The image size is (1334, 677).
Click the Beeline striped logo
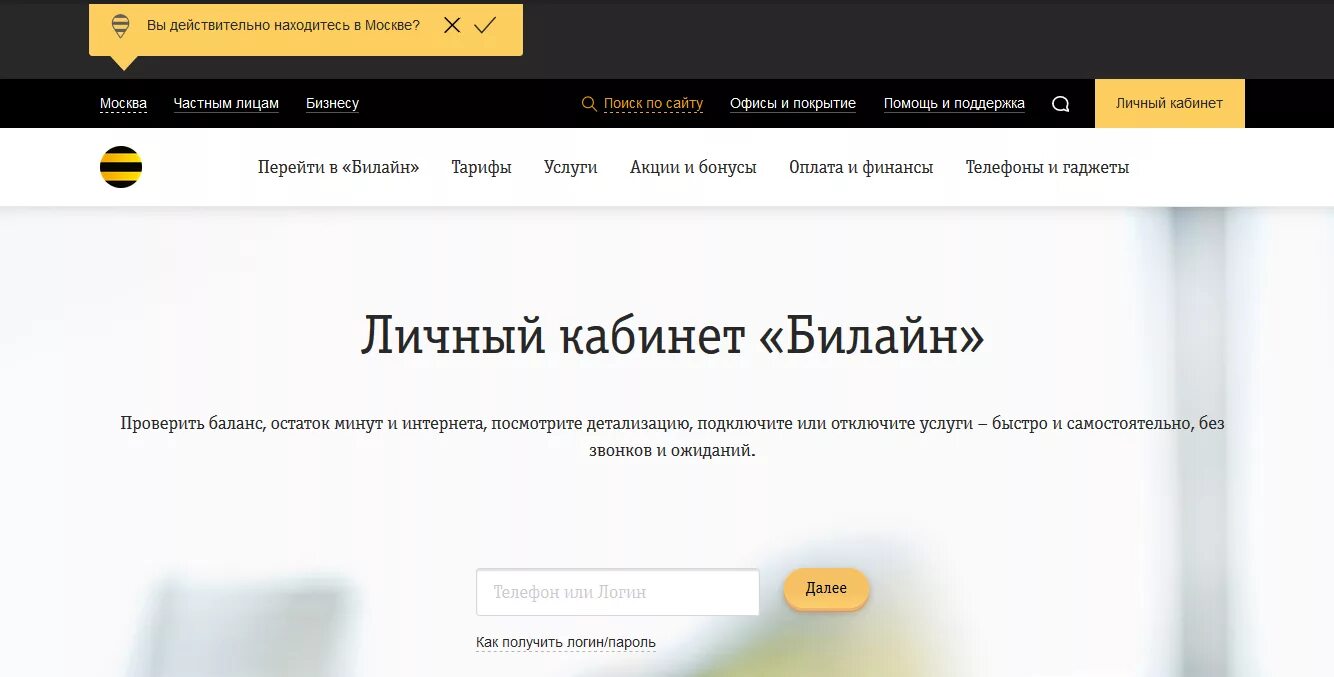(121, 167)
